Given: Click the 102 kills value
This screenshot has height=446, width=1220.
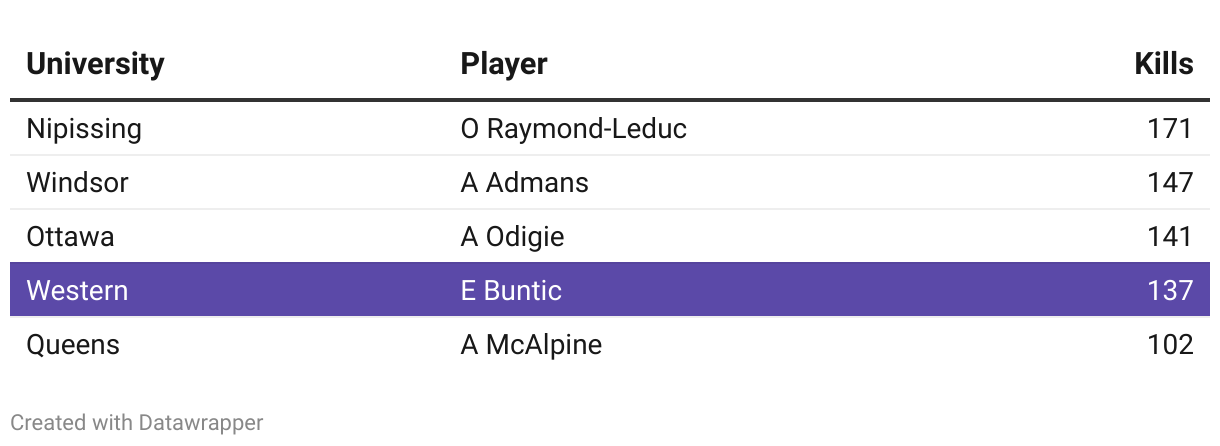Looking at the screenshot, I should tap(1170, 345).
